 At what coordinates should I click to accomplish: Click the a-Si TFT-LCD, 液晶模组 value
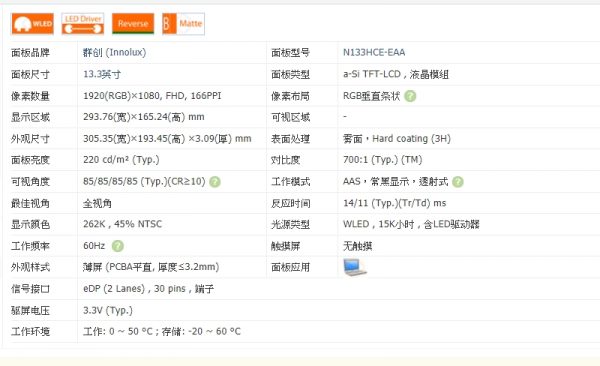396,74
